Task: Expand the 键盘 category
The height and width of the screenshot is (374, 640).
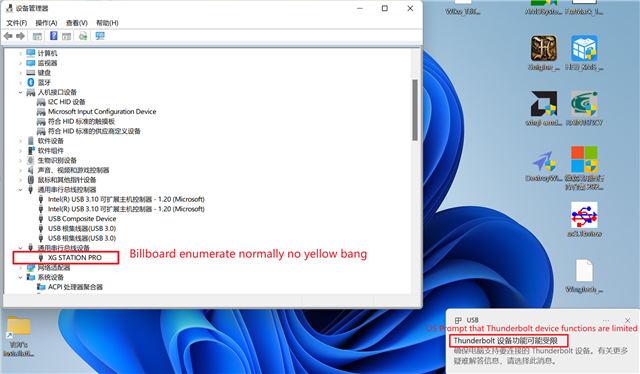Action: [20, 73]
